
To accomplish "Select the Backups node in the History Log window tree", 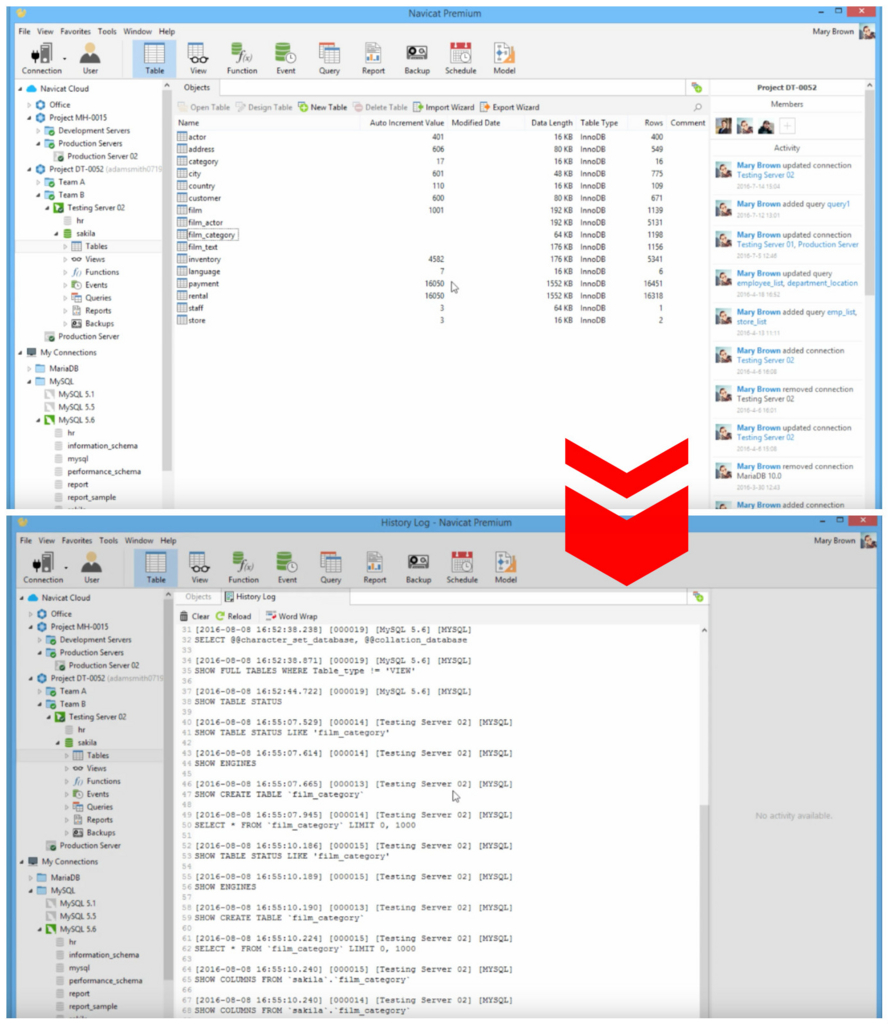I will click(x=93, y=833).
